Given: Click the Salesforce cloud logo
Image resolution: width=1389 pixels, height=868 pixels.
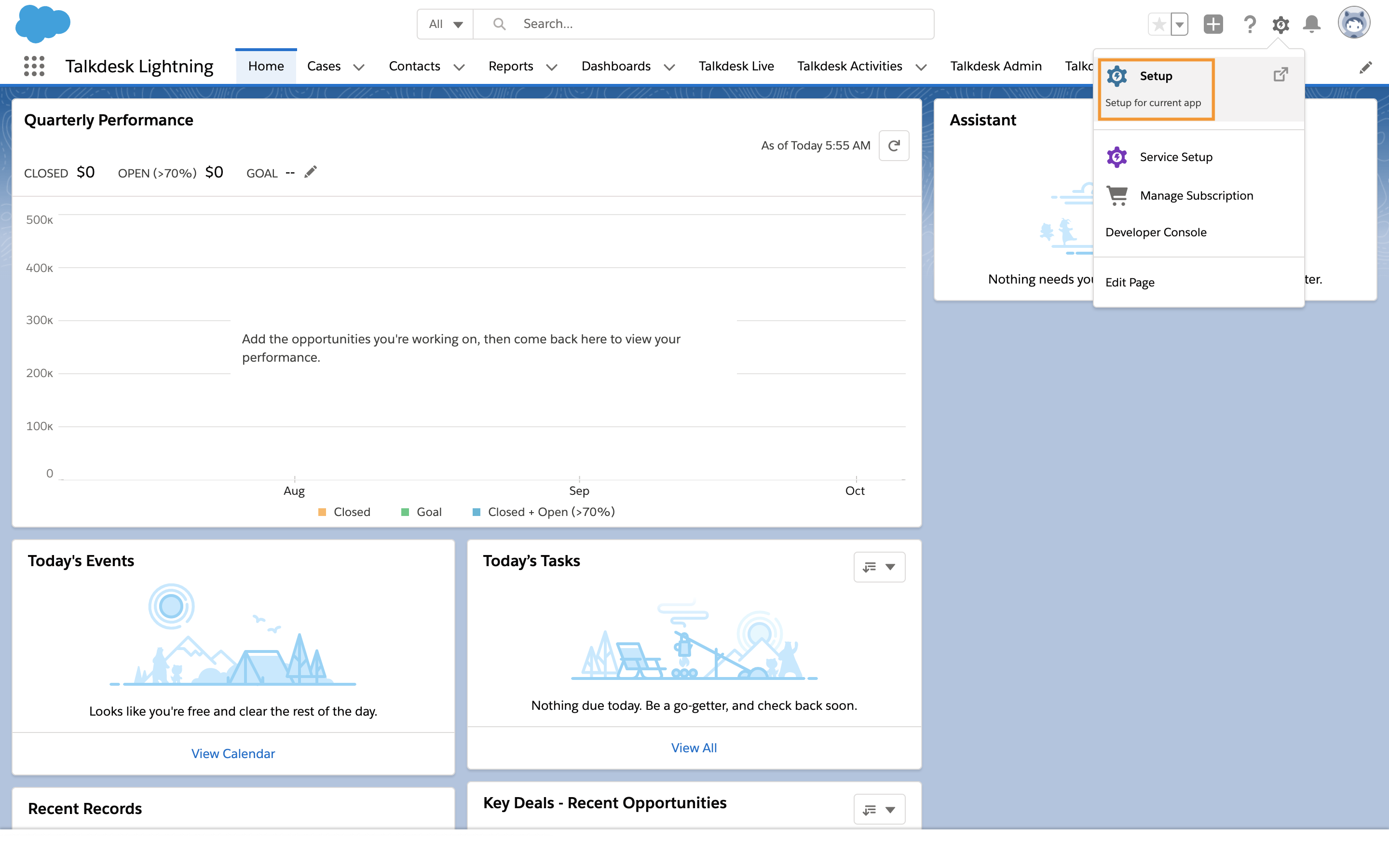Looking at the screenshot, I should 43,24.
